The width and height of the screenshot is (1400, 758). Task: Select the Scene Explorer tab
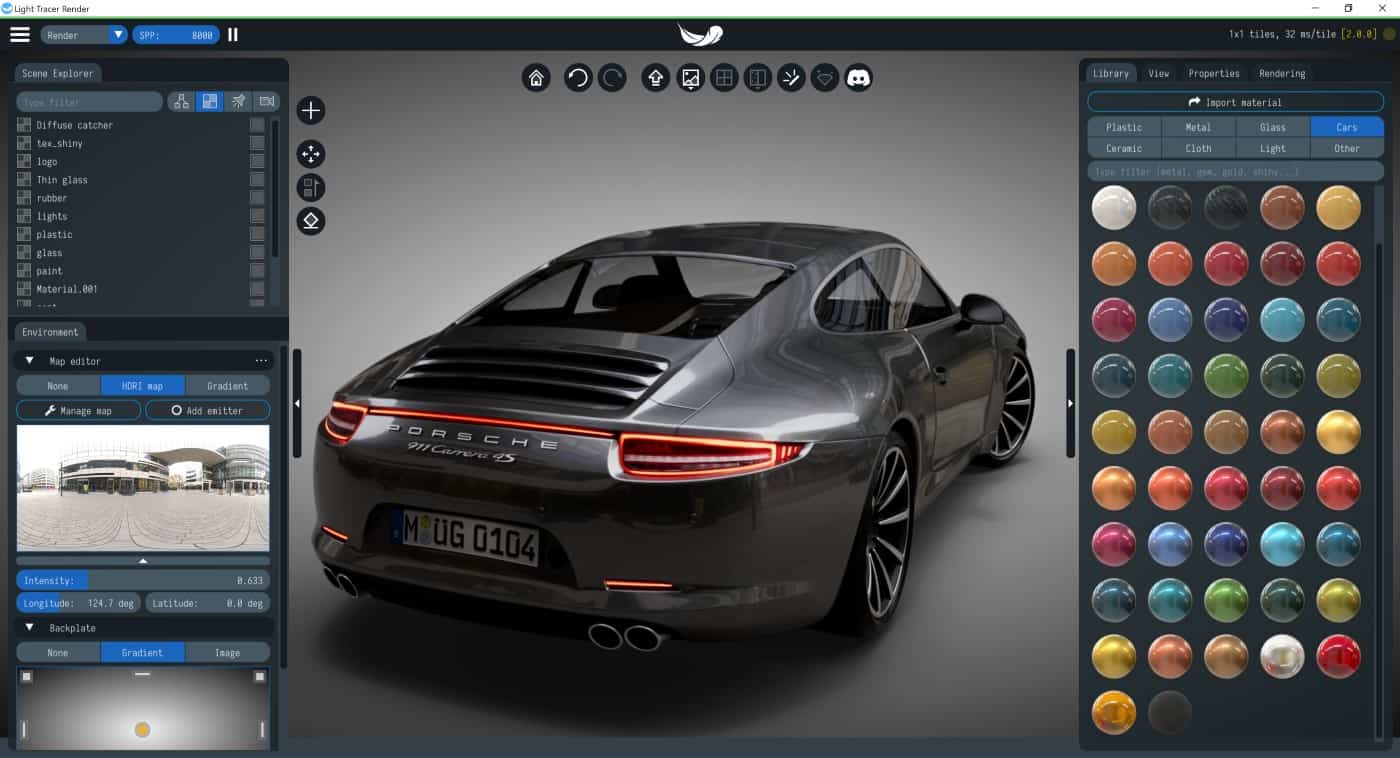[58, 73]
